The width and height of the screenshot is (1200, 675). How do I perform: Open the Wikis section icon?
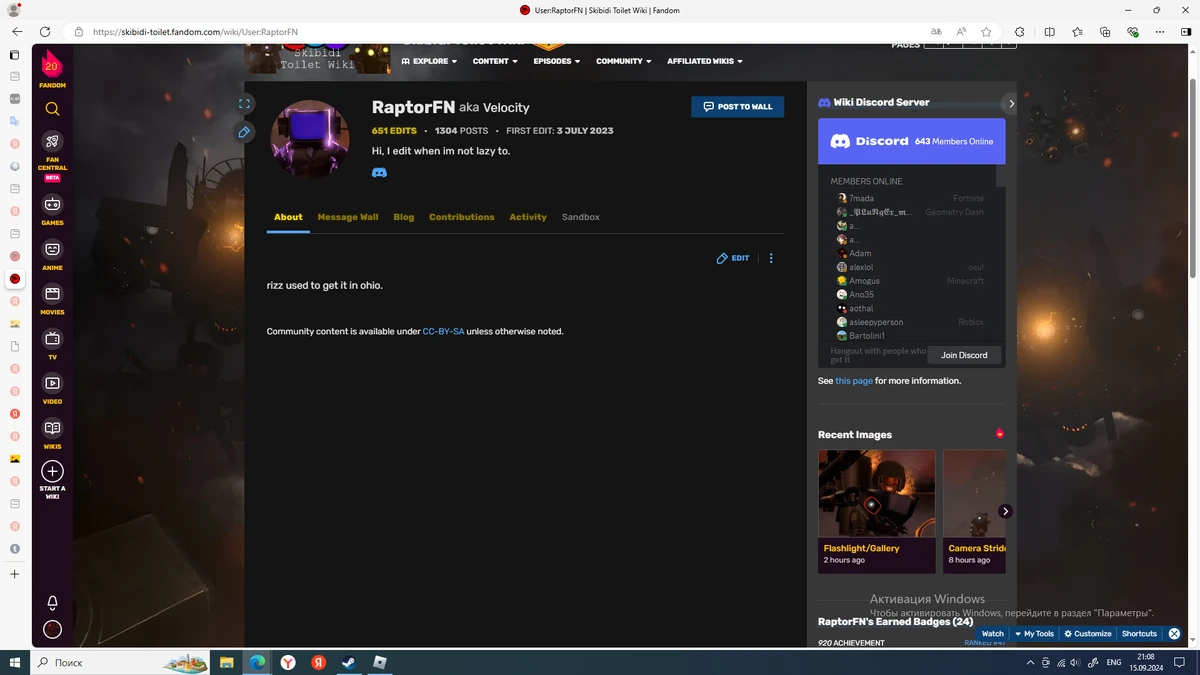tap(52, 427)
